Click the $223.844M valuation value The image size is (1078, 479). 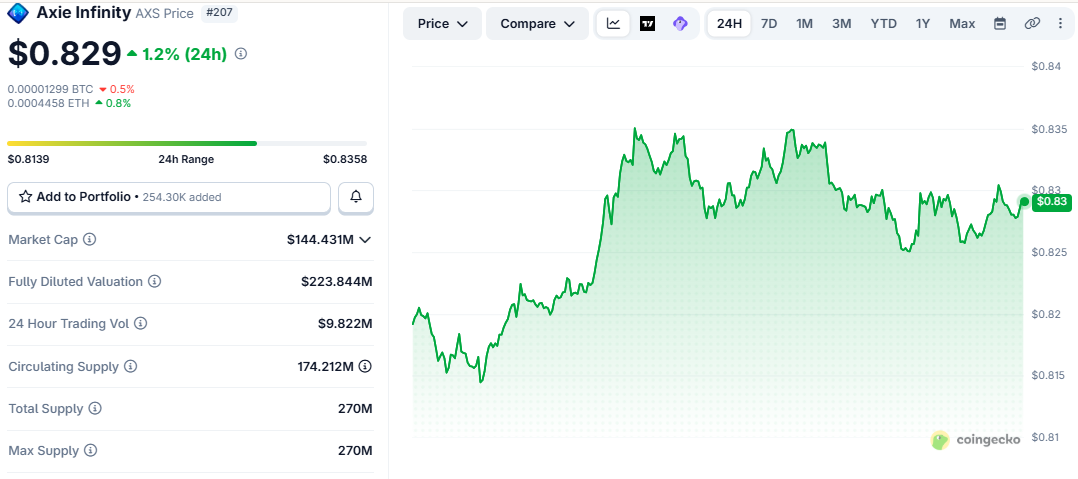click(x=337, y=282)
